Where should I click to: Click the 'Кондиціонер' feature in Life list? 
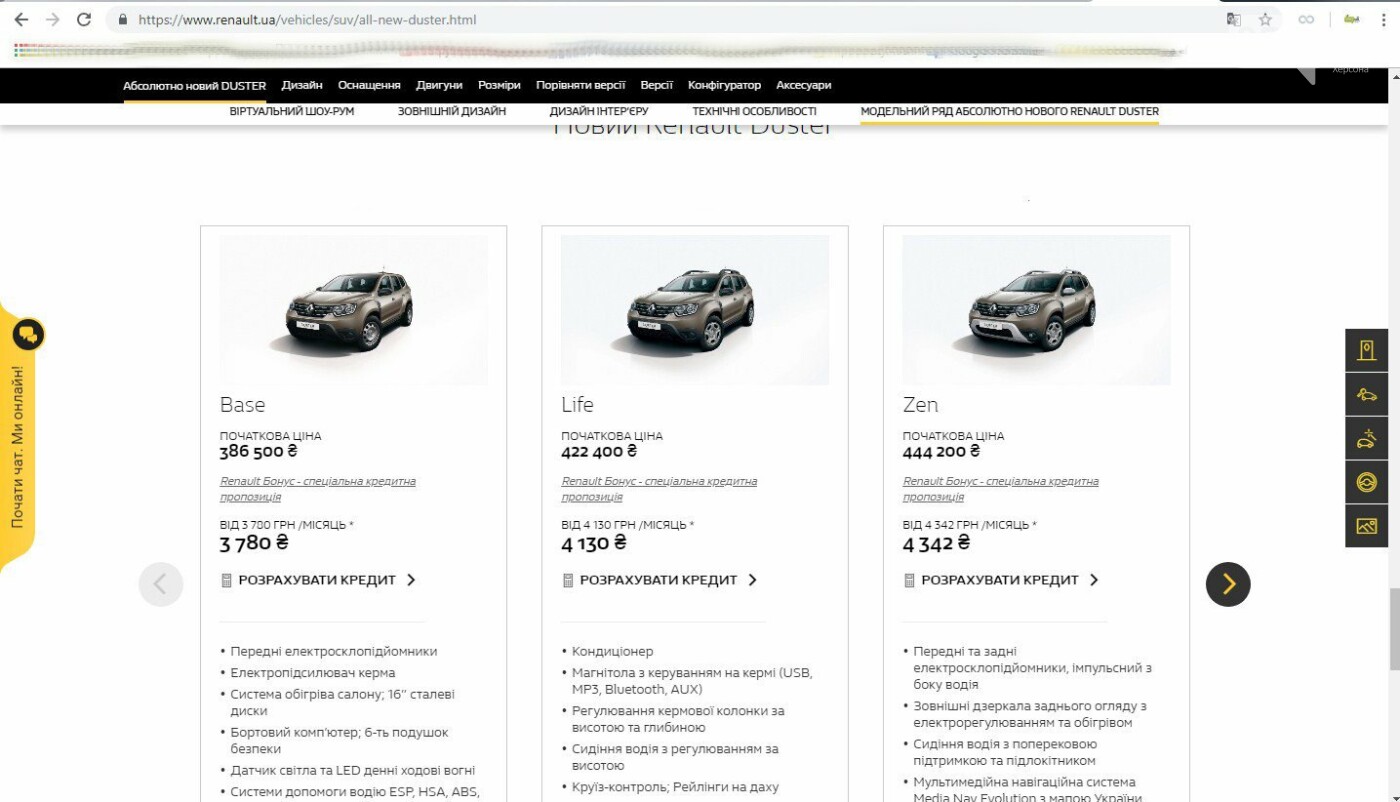[x=612, y=651]
